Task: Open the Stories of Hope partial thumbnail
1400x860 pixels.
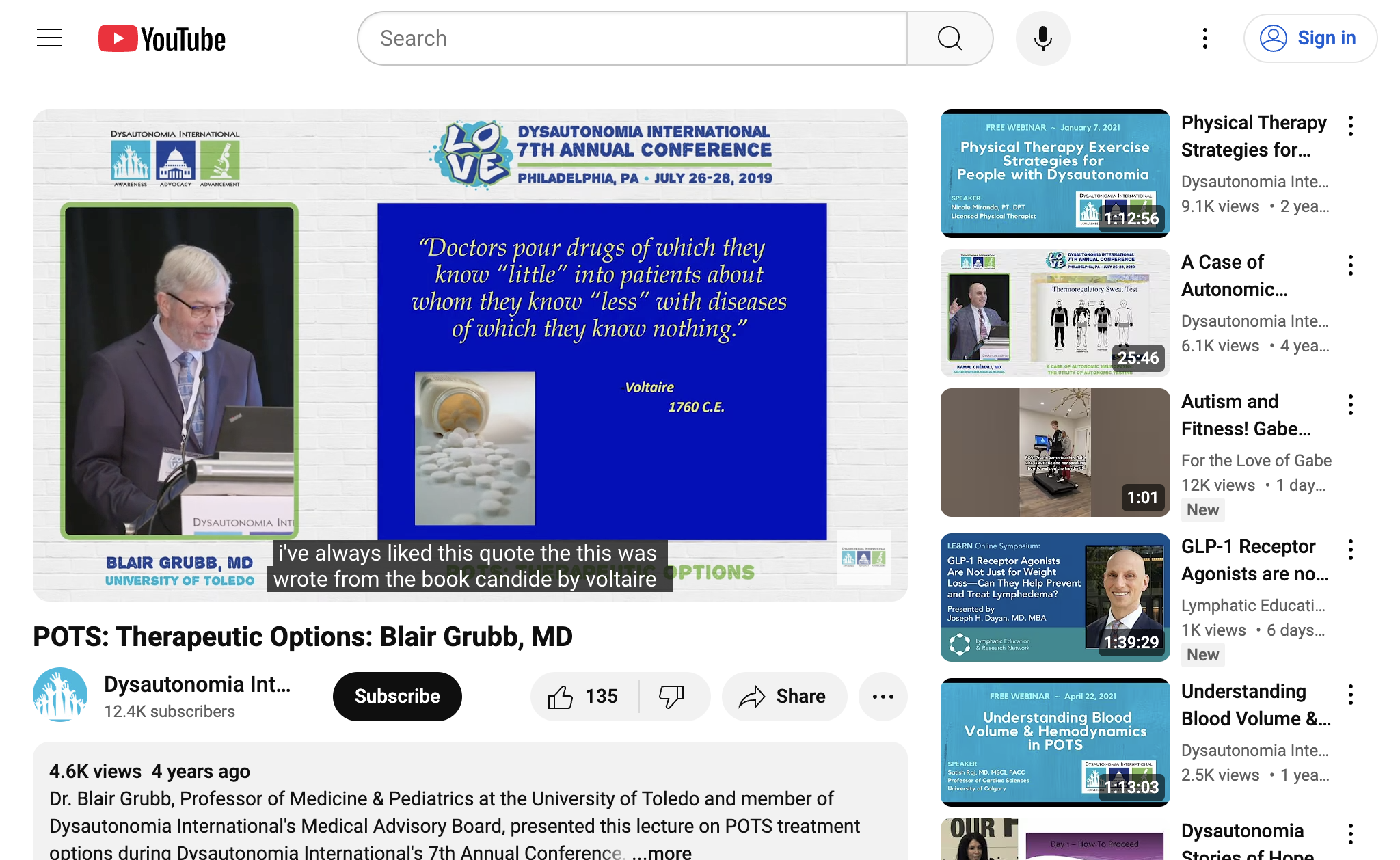Action: click(x=1055, y=839)
